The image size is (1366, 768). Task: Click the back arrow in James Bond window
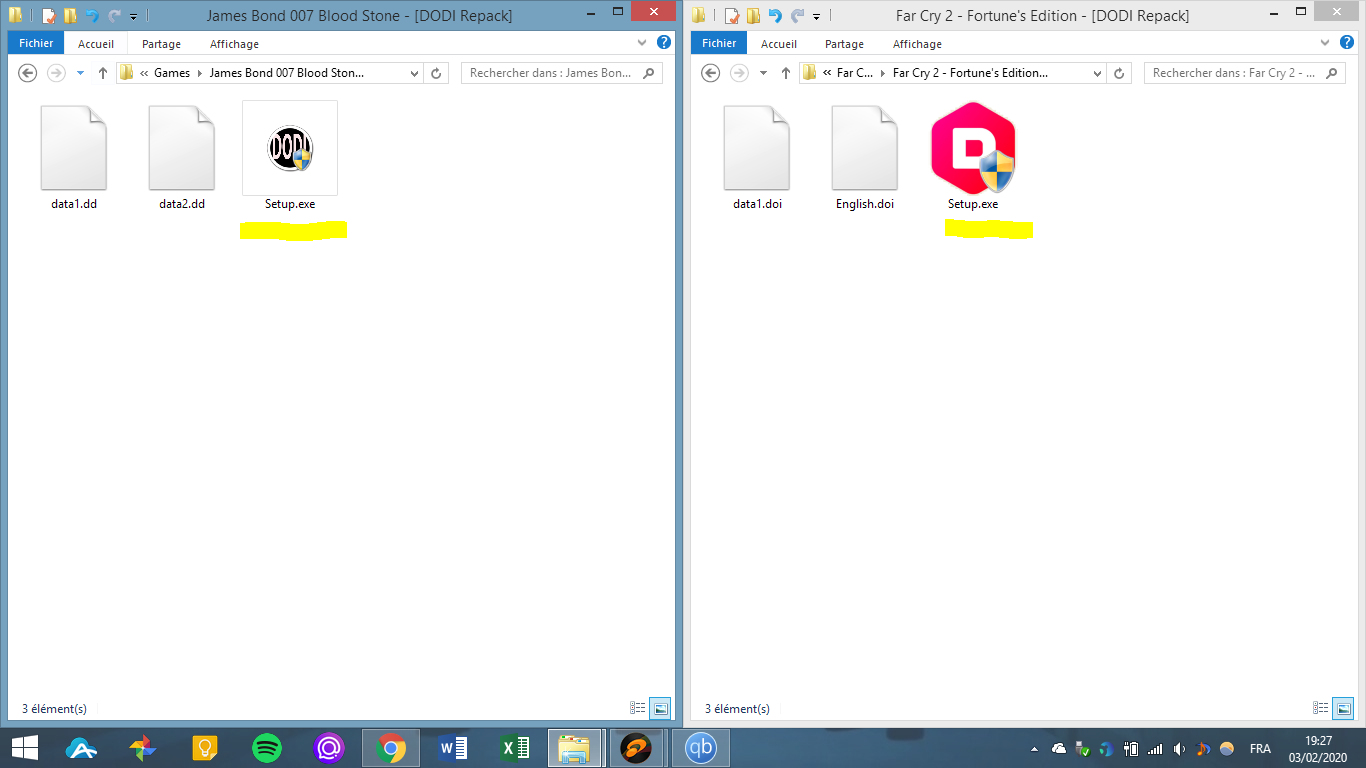[x=28, y=73]
